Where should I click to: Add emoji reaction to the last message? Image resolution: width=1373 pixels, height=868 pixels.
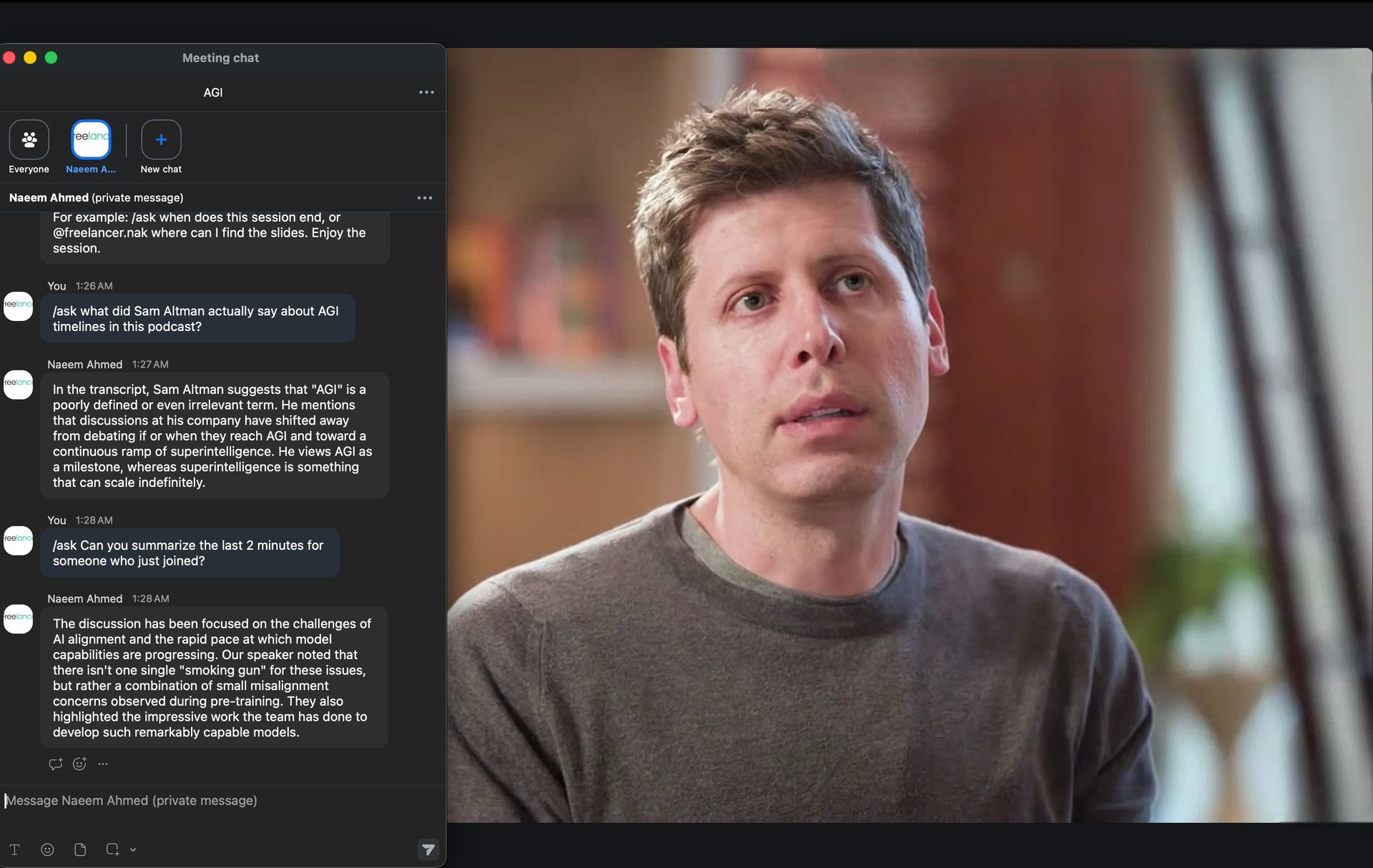tap(79, 764)
